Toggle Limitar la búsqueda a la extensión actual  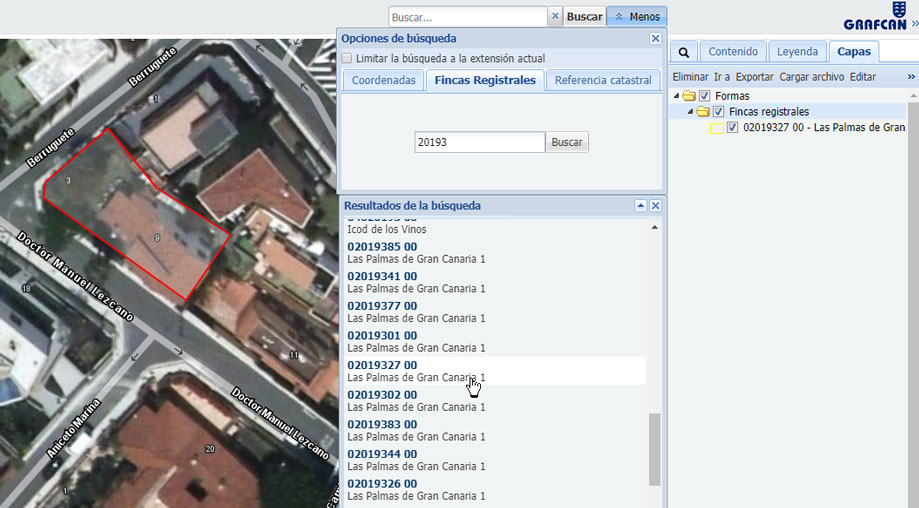(x=347, y=58)
